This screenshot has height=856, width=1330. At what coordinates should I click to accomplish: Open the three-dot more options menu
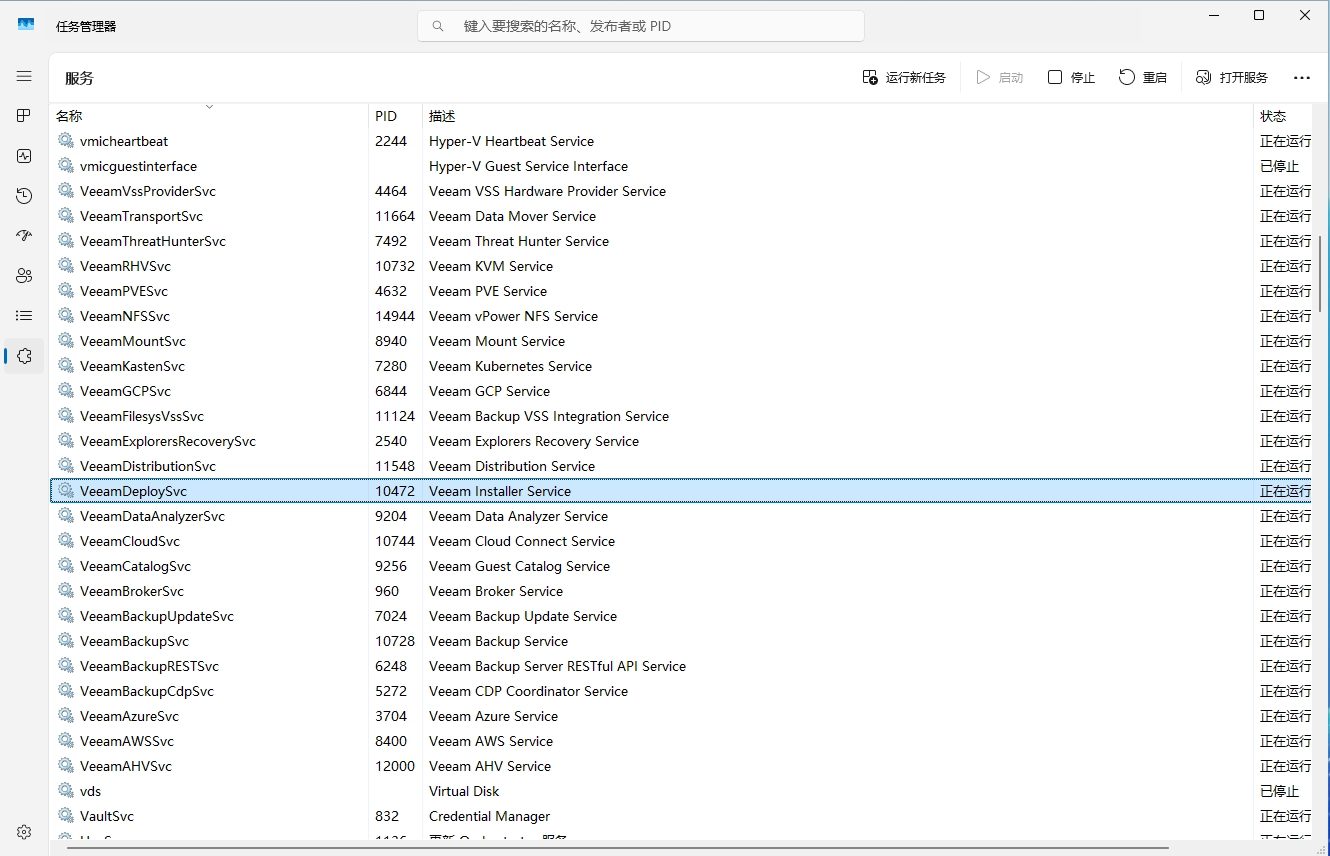click(1301, 77)
